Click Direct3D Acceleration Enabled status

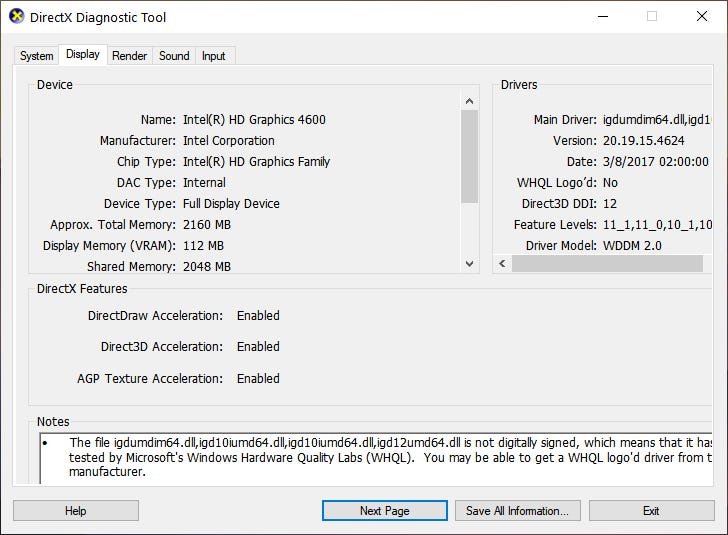click(x=258, y=347)
